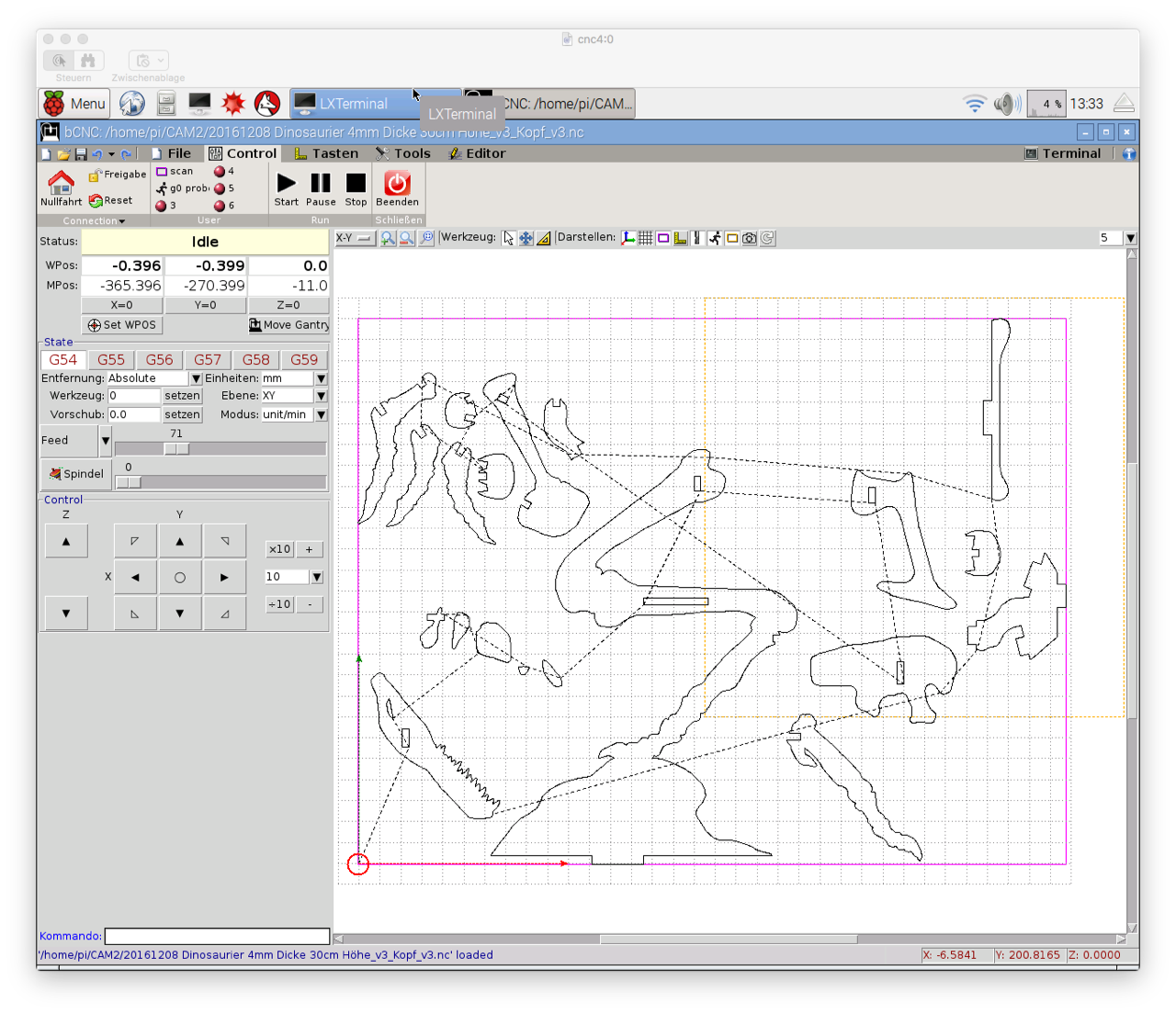This screenshot has height=1014, width=1176.
Task: Open the Raspberry Pi Menu
Action: [x=76, y=104]
